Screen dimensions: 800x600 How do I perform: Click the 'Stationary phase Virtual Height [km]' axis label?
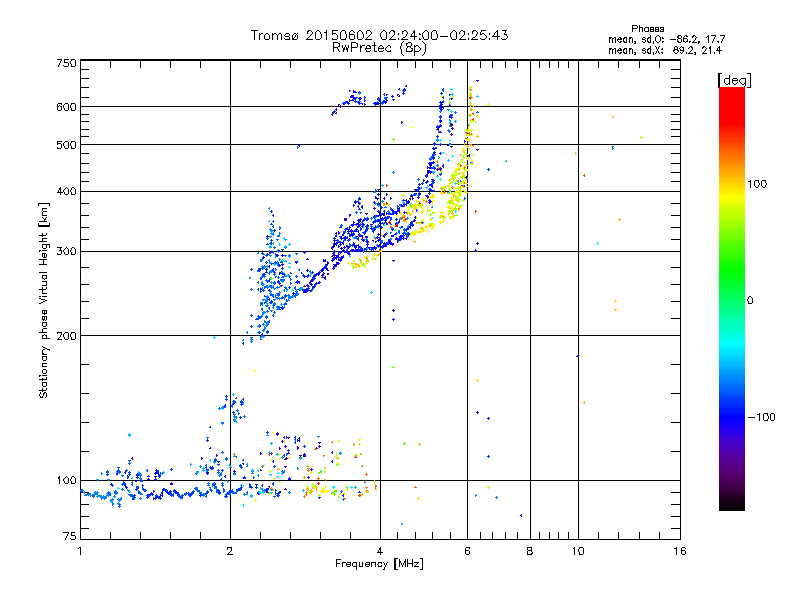[x=44, y=300]
